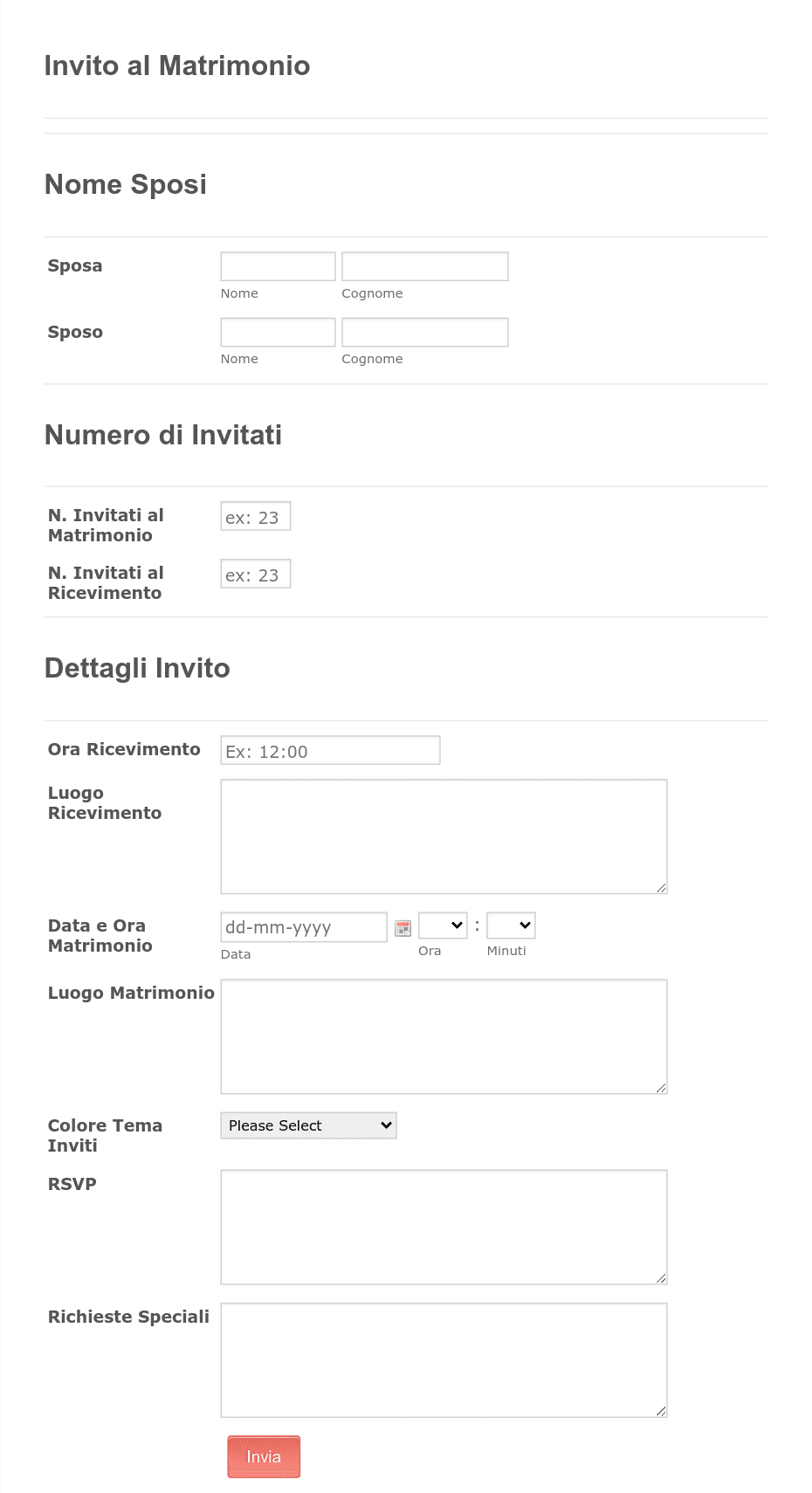Open the Ora hour dropdown

pos(442,925)
